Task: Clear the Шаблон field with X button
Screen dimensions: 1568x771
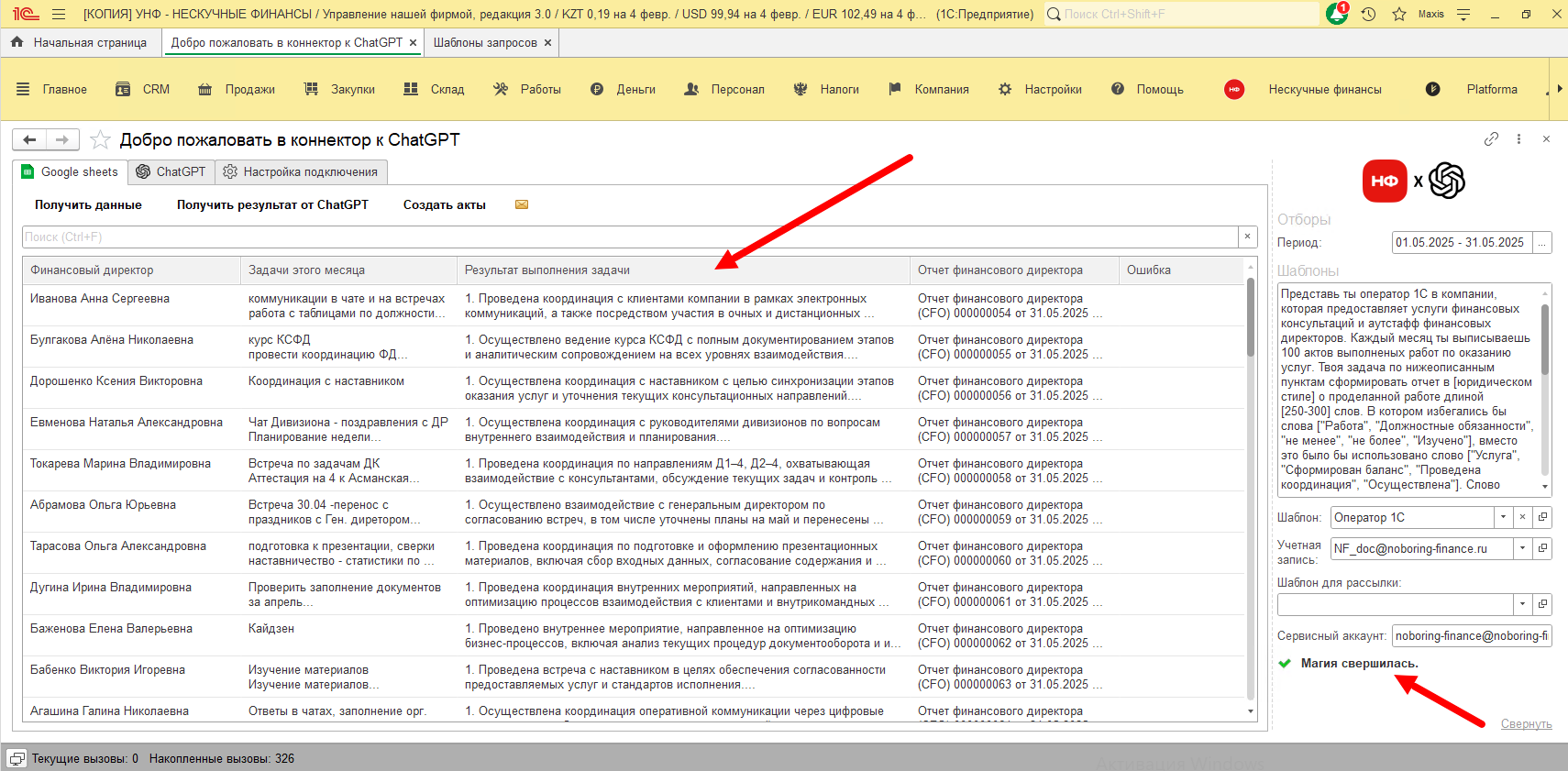Action: (x=1522, y=517)
